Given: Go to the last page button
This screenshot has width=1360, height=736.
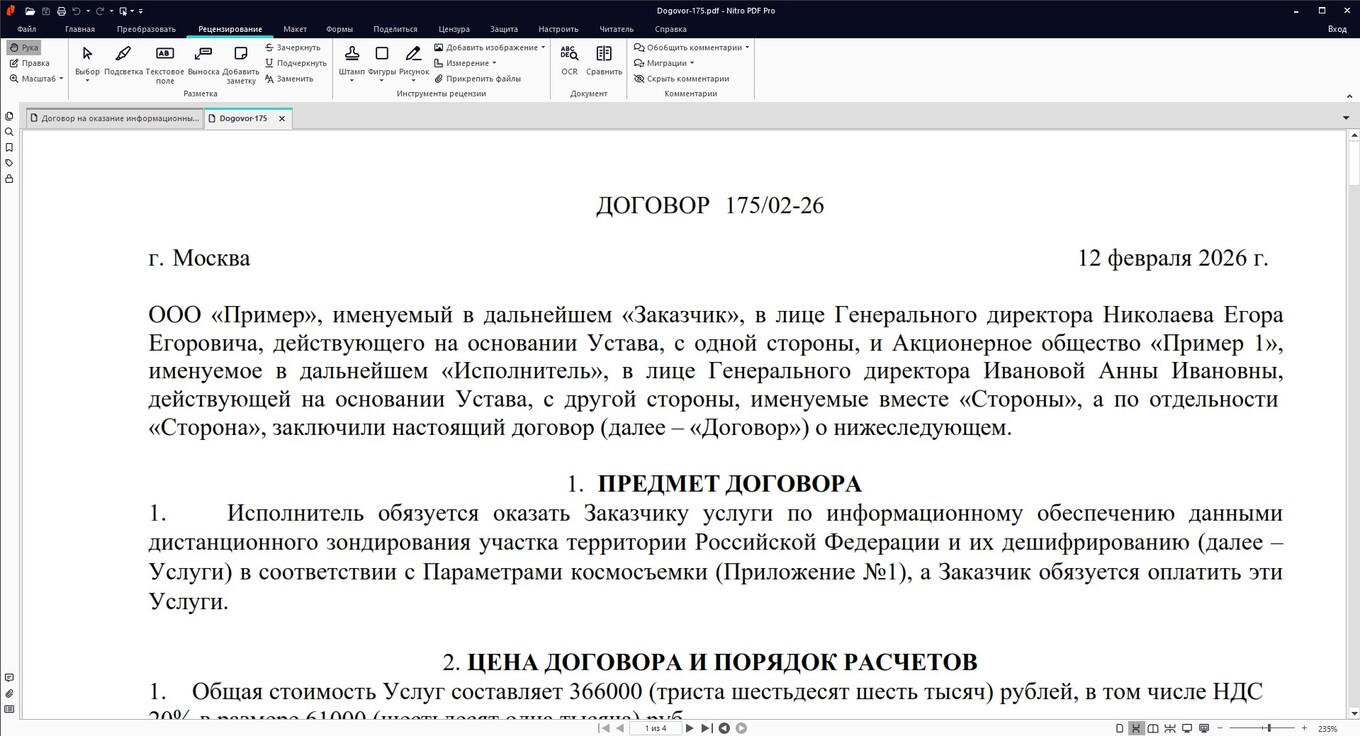Looking at the screenshot, I should tap(707, 728).
